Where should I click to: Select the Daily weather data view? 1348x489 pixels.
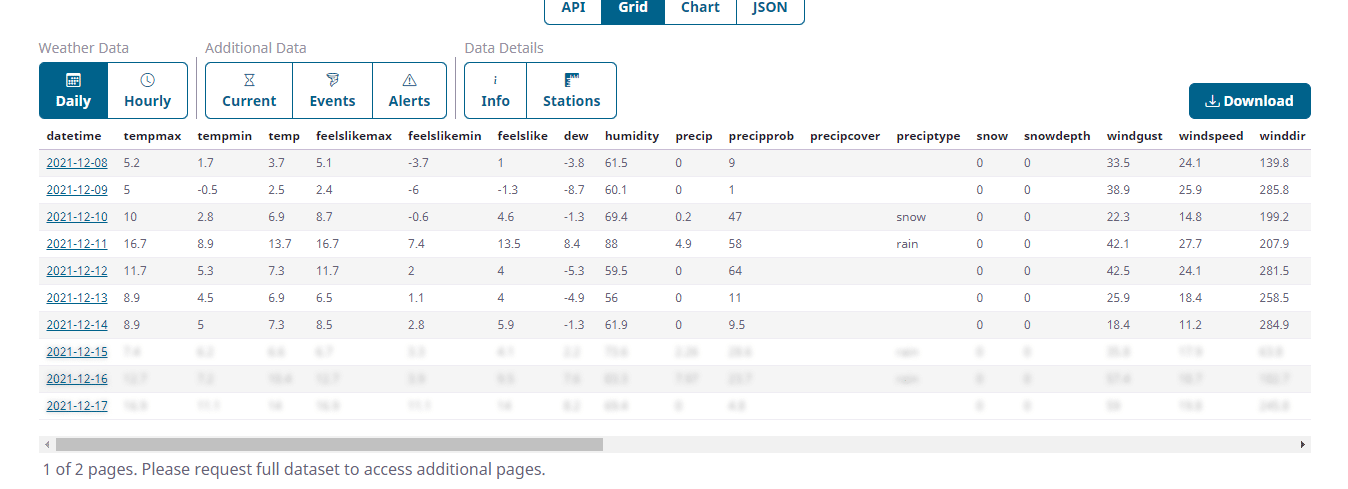[73, 91]
